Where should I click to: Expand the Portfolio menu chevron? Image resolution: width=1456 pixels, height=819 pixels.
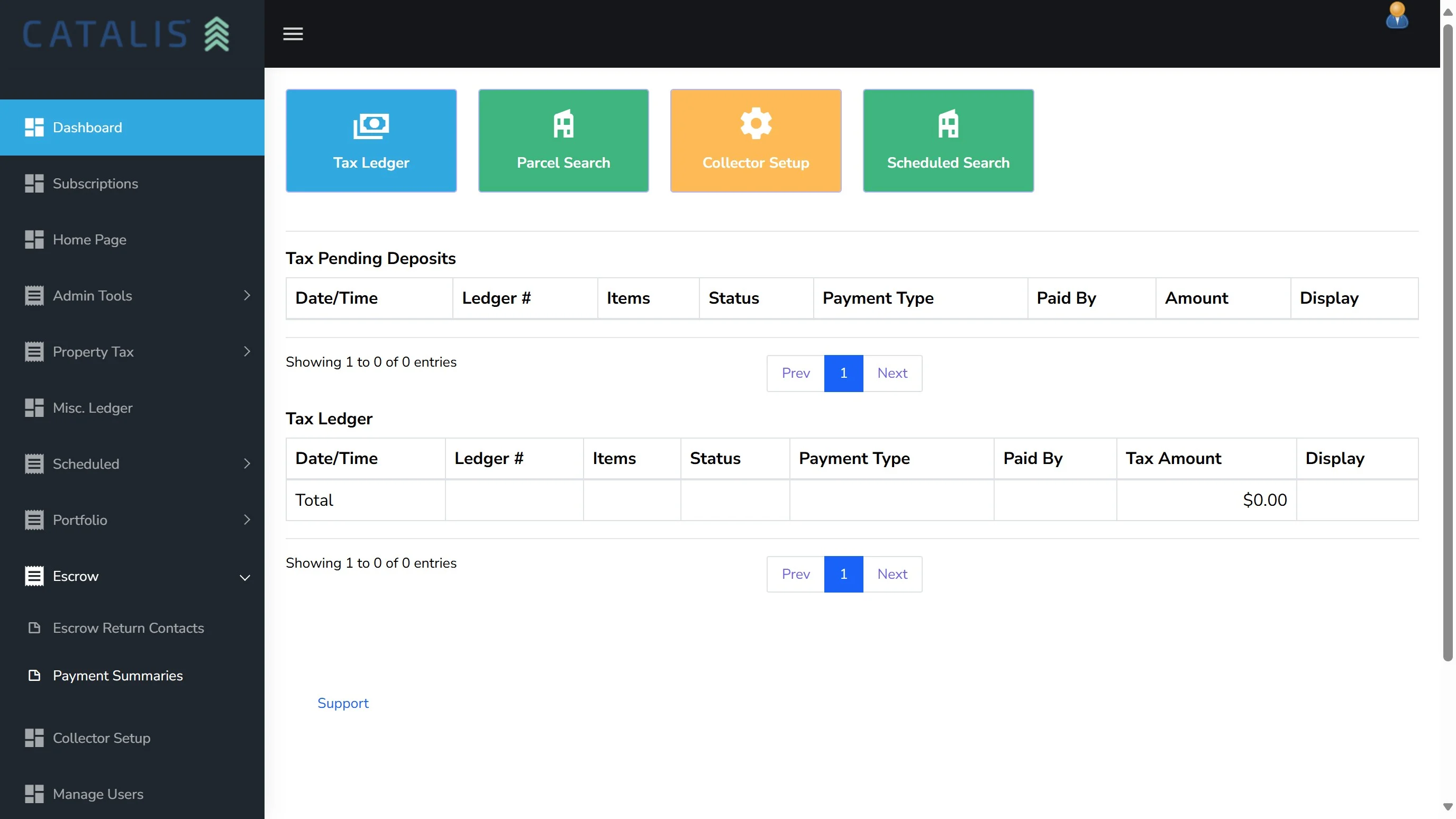point(247,520)
